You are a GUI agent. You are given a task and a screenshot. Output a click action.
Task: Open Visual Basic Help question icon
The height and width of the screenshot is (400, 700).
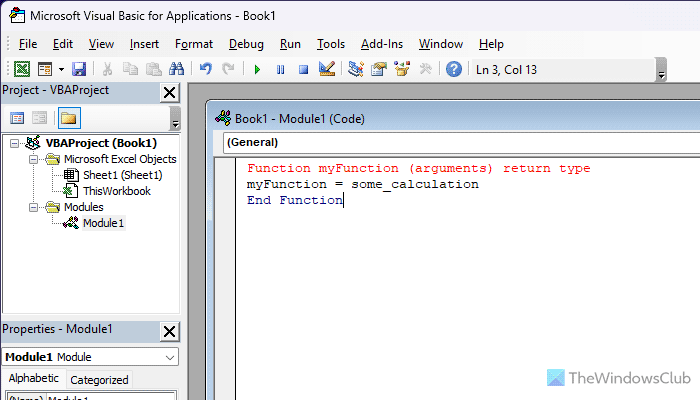(454, 69)
